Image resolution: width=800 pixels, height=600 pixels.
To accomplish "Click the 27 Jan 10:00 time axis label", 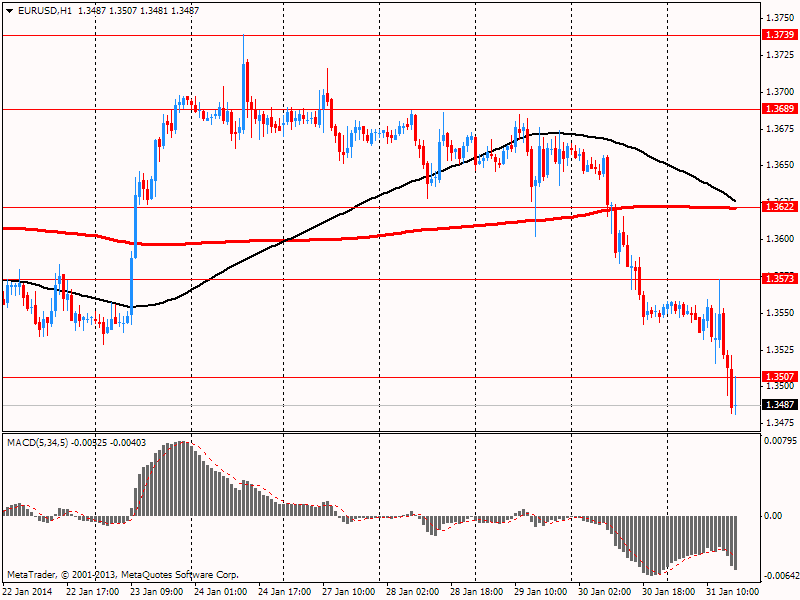I will pyautogui.click(x=349, y=592).
